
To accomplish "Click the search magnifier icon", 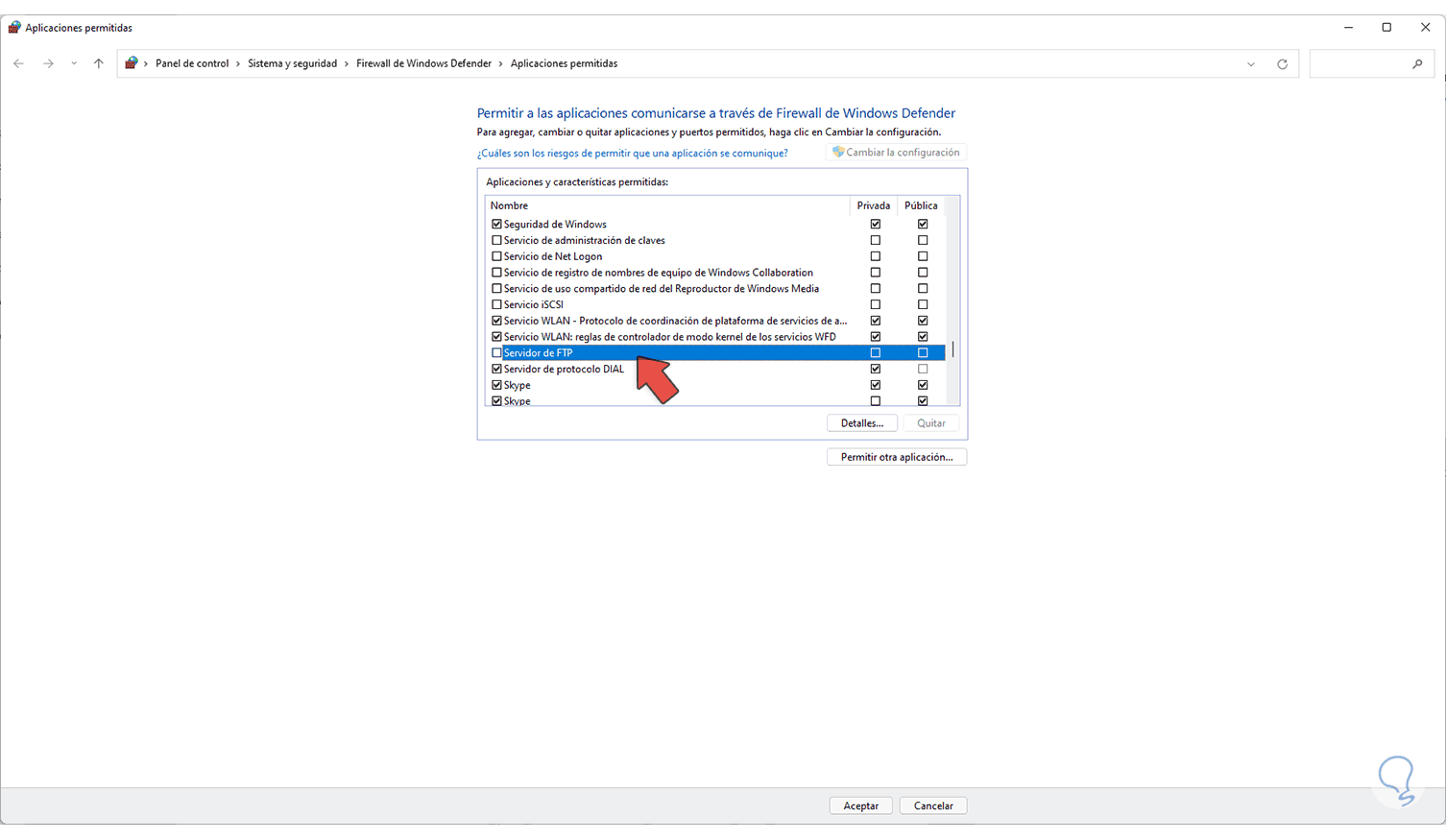I will tap(1417, 64).
